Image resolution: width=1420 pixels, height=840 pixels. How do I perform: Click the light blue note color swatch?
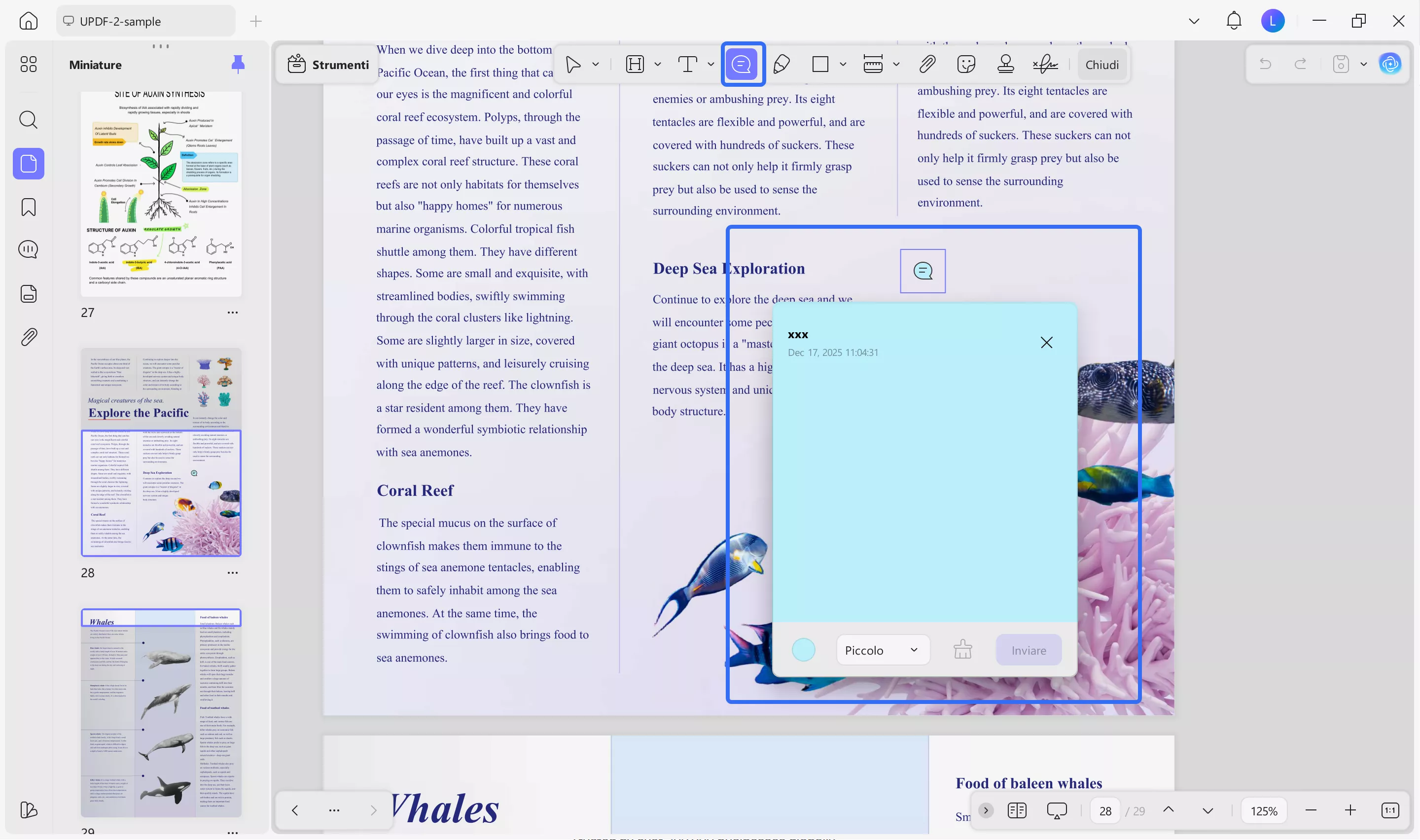tap(803, 650)
